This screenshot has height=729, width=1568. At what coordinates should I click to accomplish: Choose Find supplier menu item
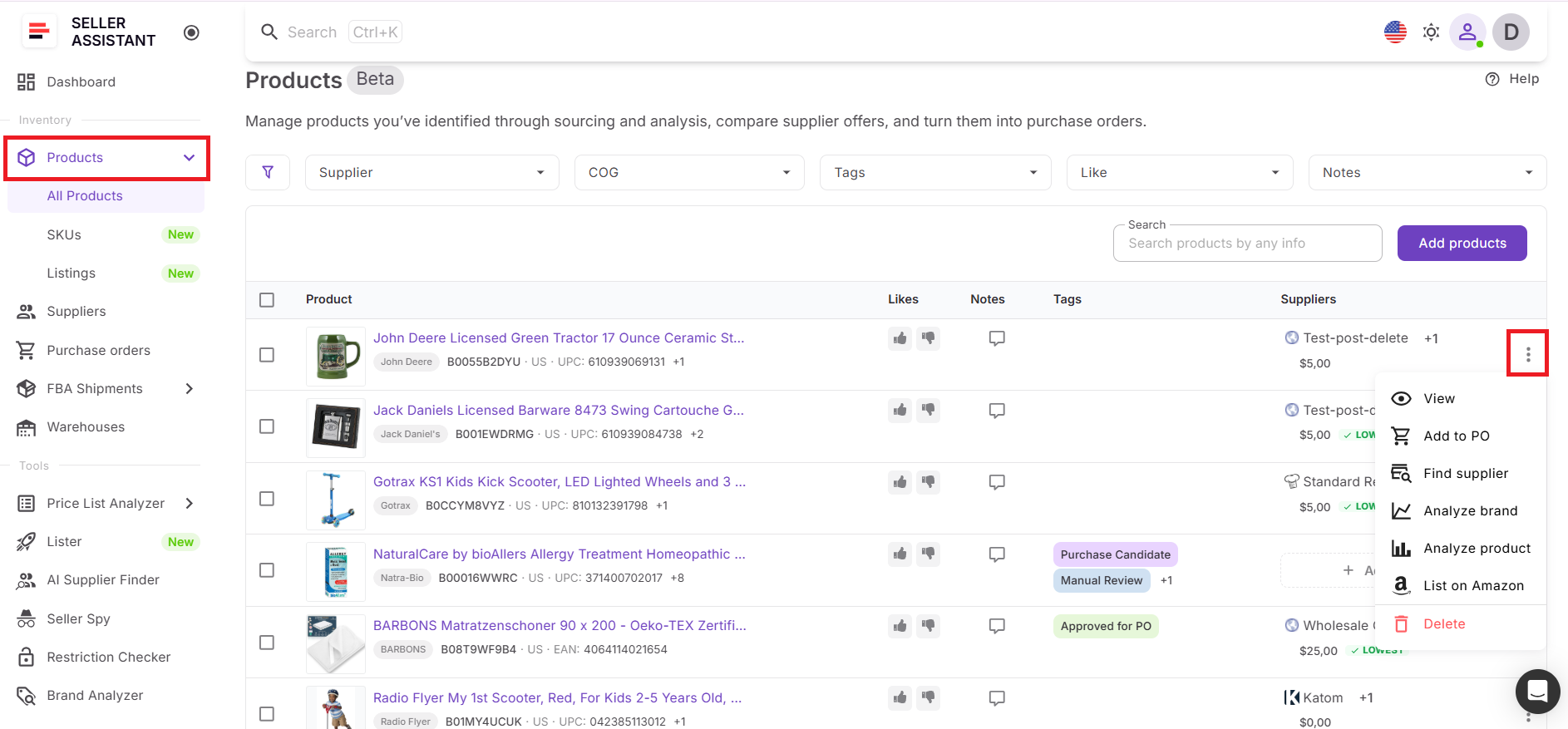(x=1461, y=473)
